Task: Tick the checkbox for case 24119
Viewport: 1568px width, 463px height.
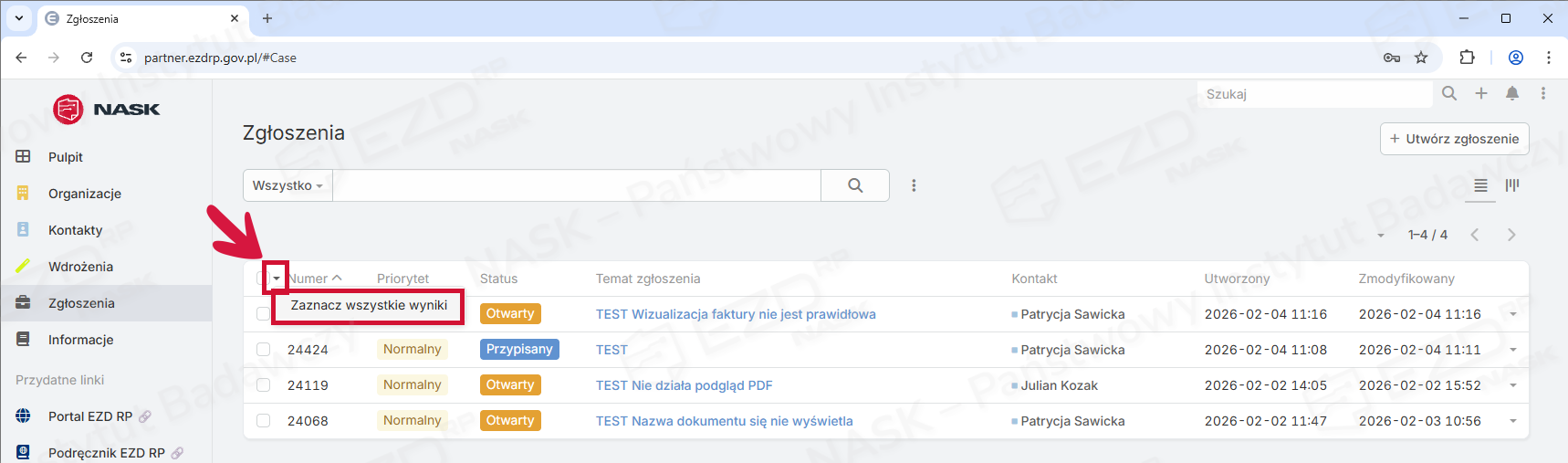Action: [263, 385]
